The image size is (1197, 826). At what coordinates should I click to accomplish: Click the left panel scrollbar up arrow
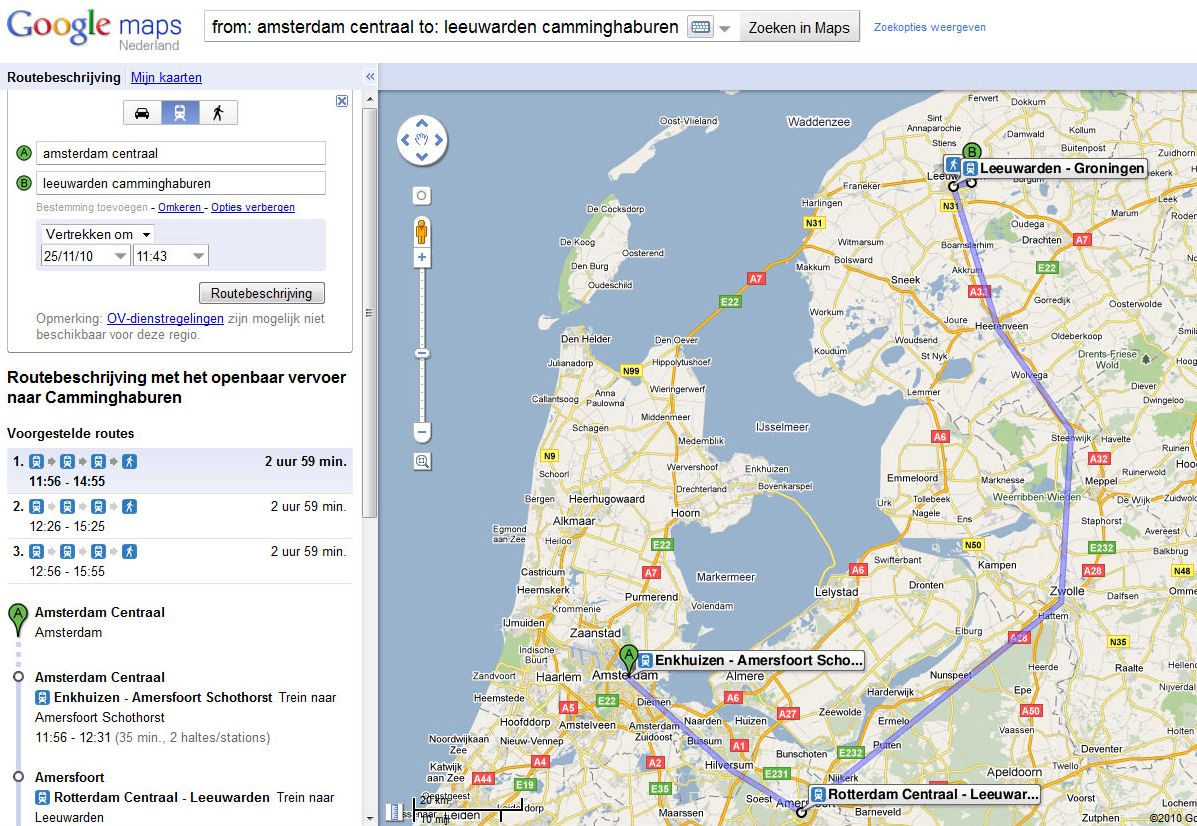pos(370,99)
